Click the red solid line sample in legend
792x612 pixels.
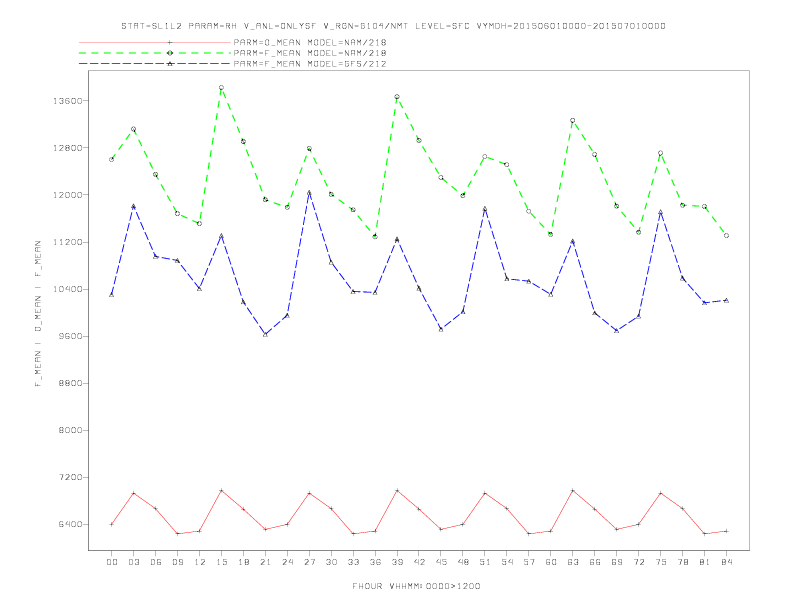pyautogui.click(x=155, y=42)
